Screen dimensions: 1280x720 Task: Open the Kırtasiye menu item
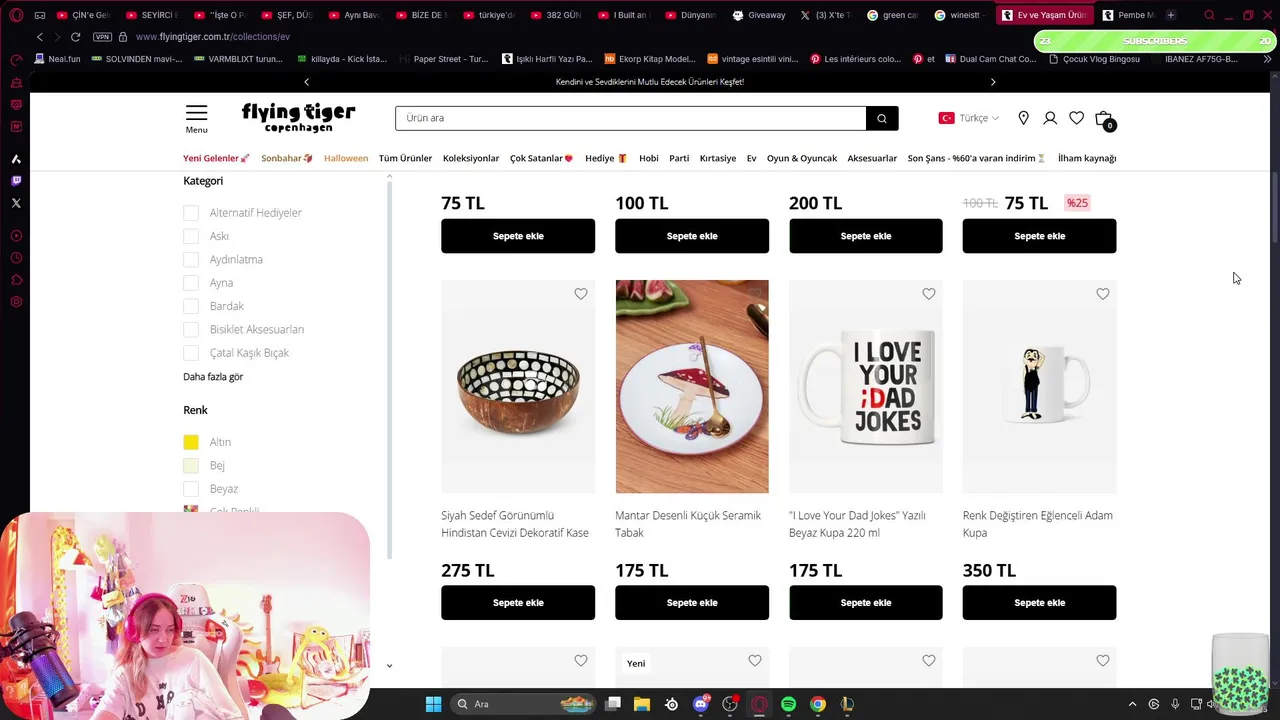pyautogui.click(x=718, y=158)
